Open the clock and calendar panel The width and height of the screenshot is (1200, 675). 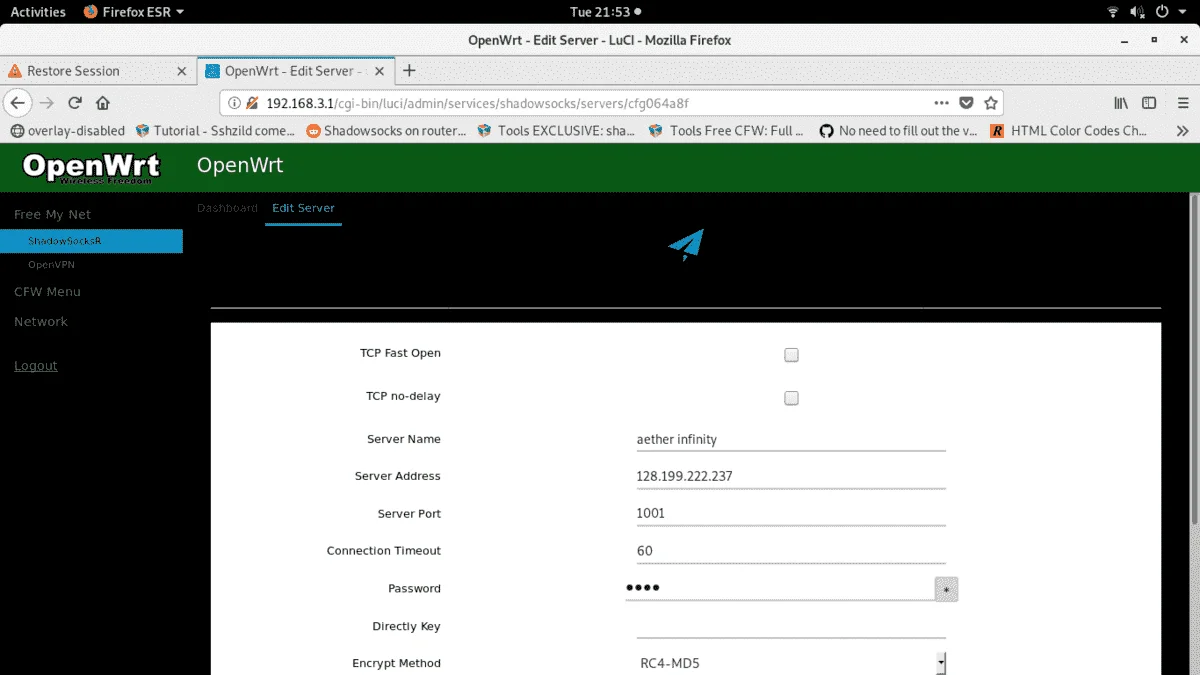tap(605, 12)
